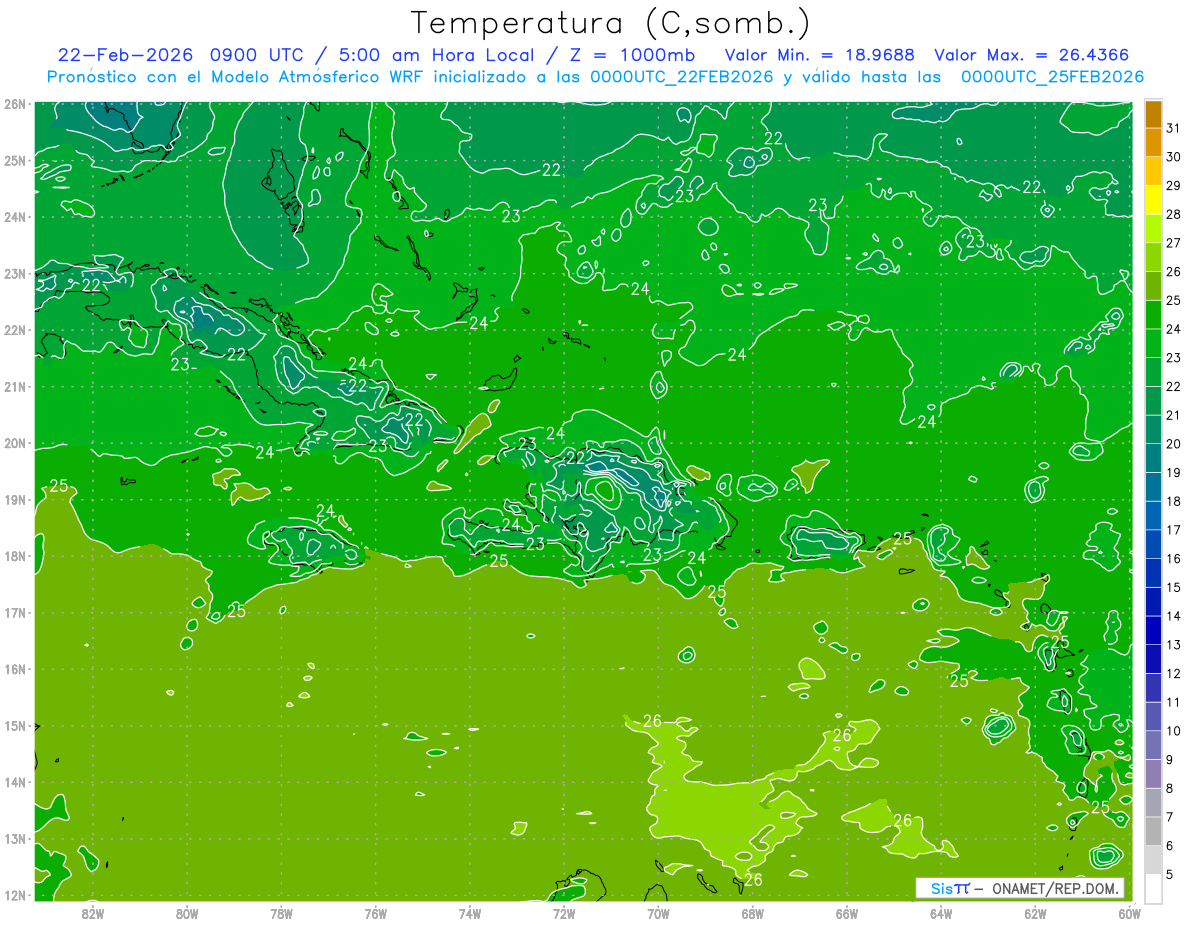Click the "14" value on the color legend
The height and width of the screenshot is (927, 1200).
(1173, 616)
